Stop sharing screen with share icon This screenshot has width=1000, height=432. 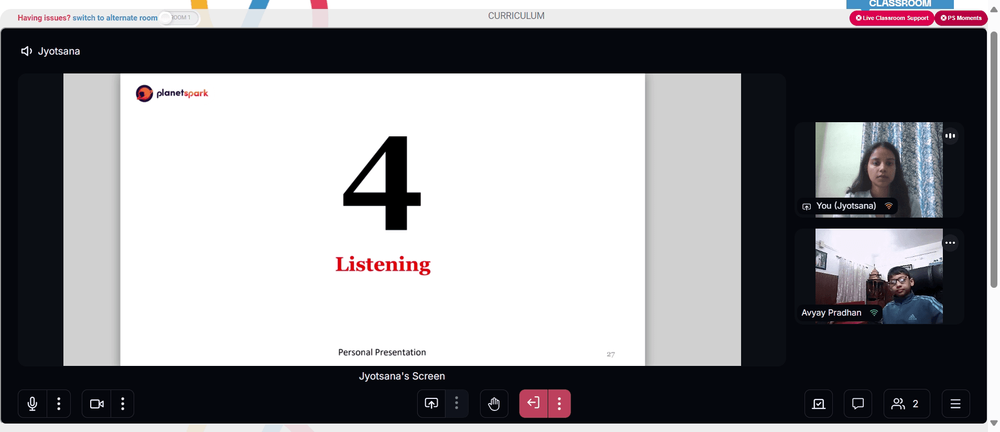tap(431, 404)
